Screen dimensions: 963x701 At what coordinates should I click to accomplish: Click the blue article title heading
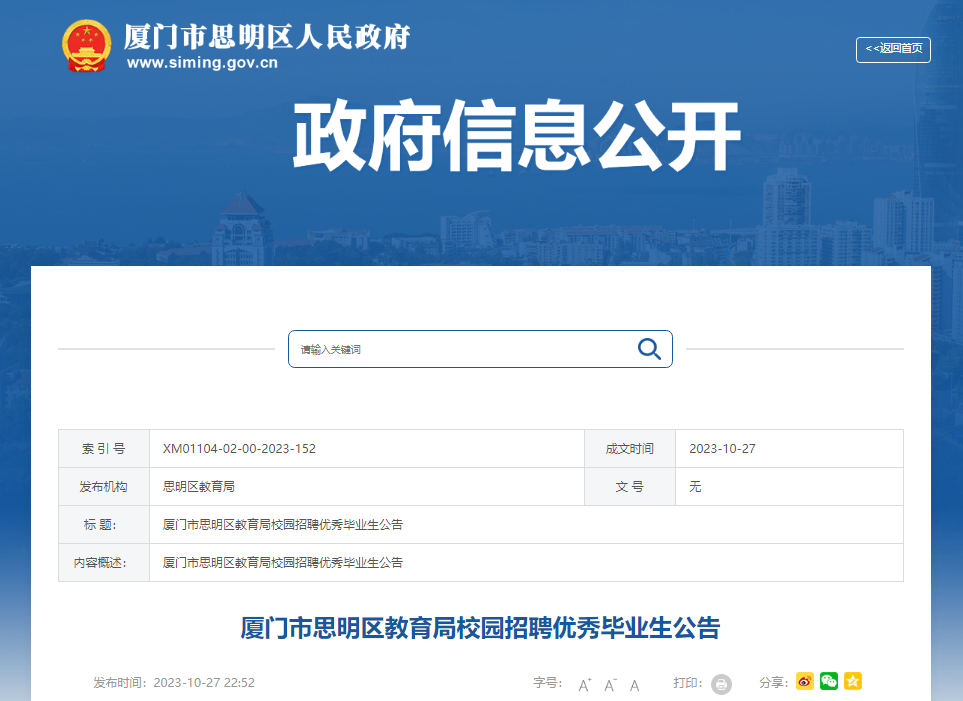[x=480, y=628]
